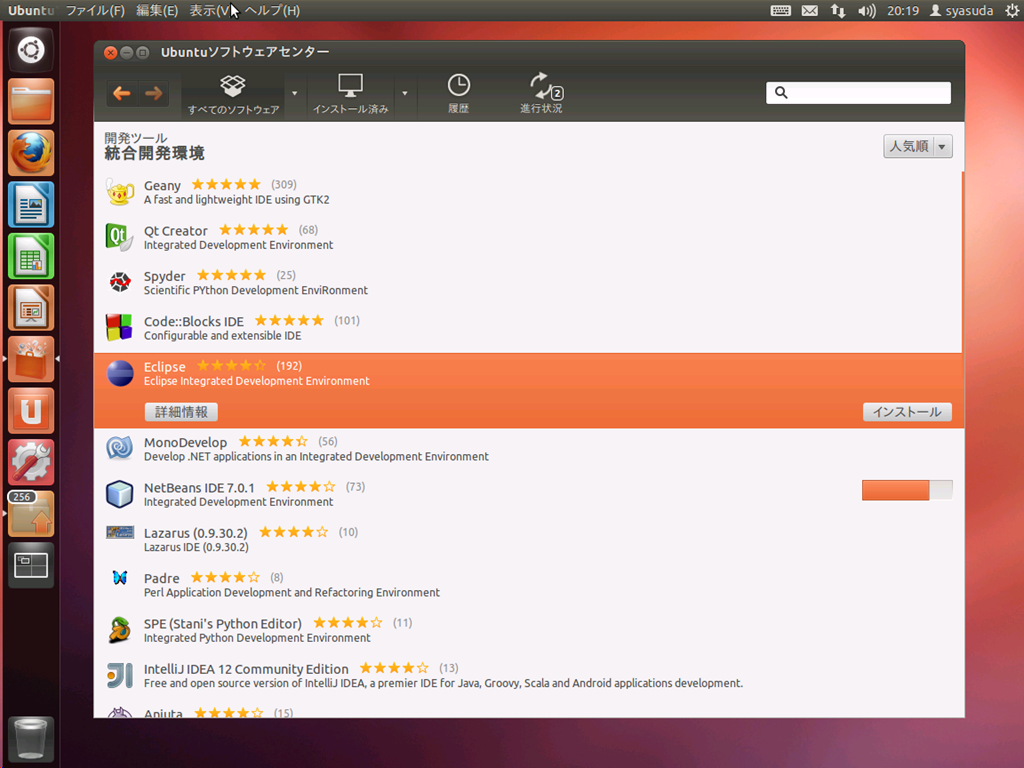Viewport: 1024px width, 768px height.
Task: Click the software search field
Action: click(858, 93)
